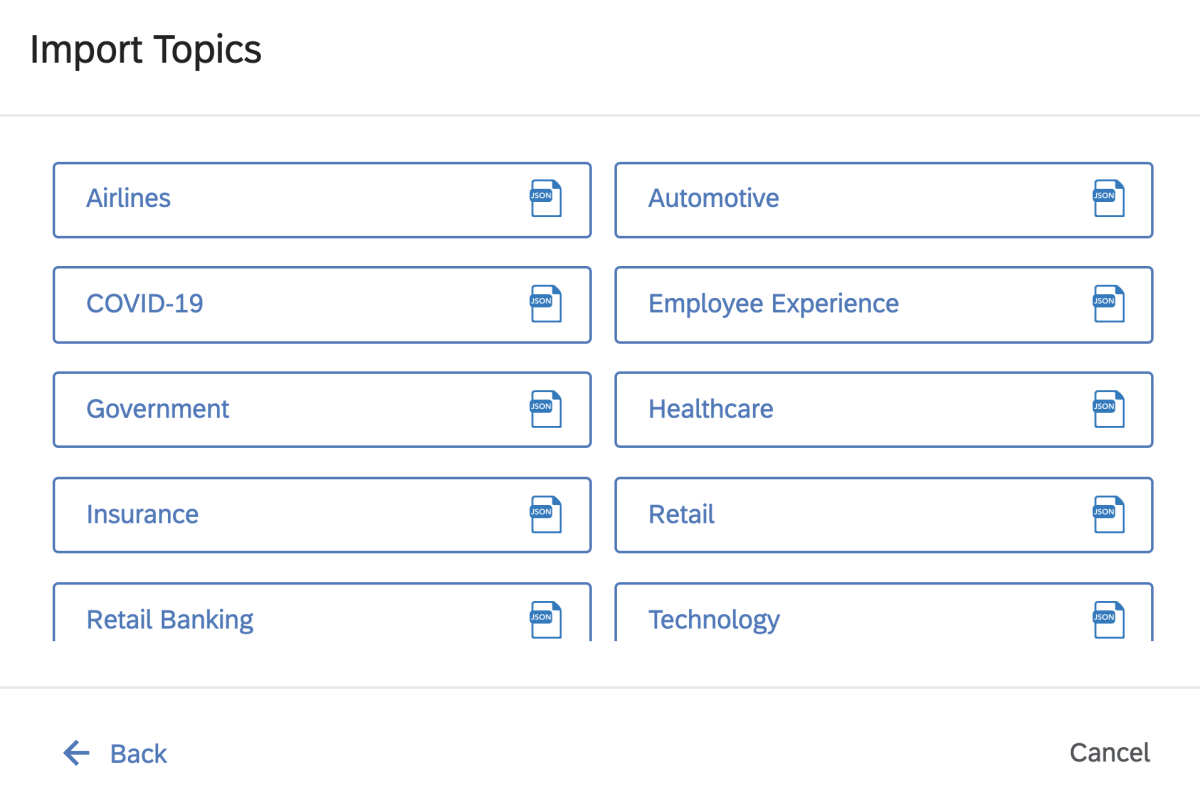Click the JSON icon on Retail Banking
Screen dimensions: 1200x803
click(545, 616)
